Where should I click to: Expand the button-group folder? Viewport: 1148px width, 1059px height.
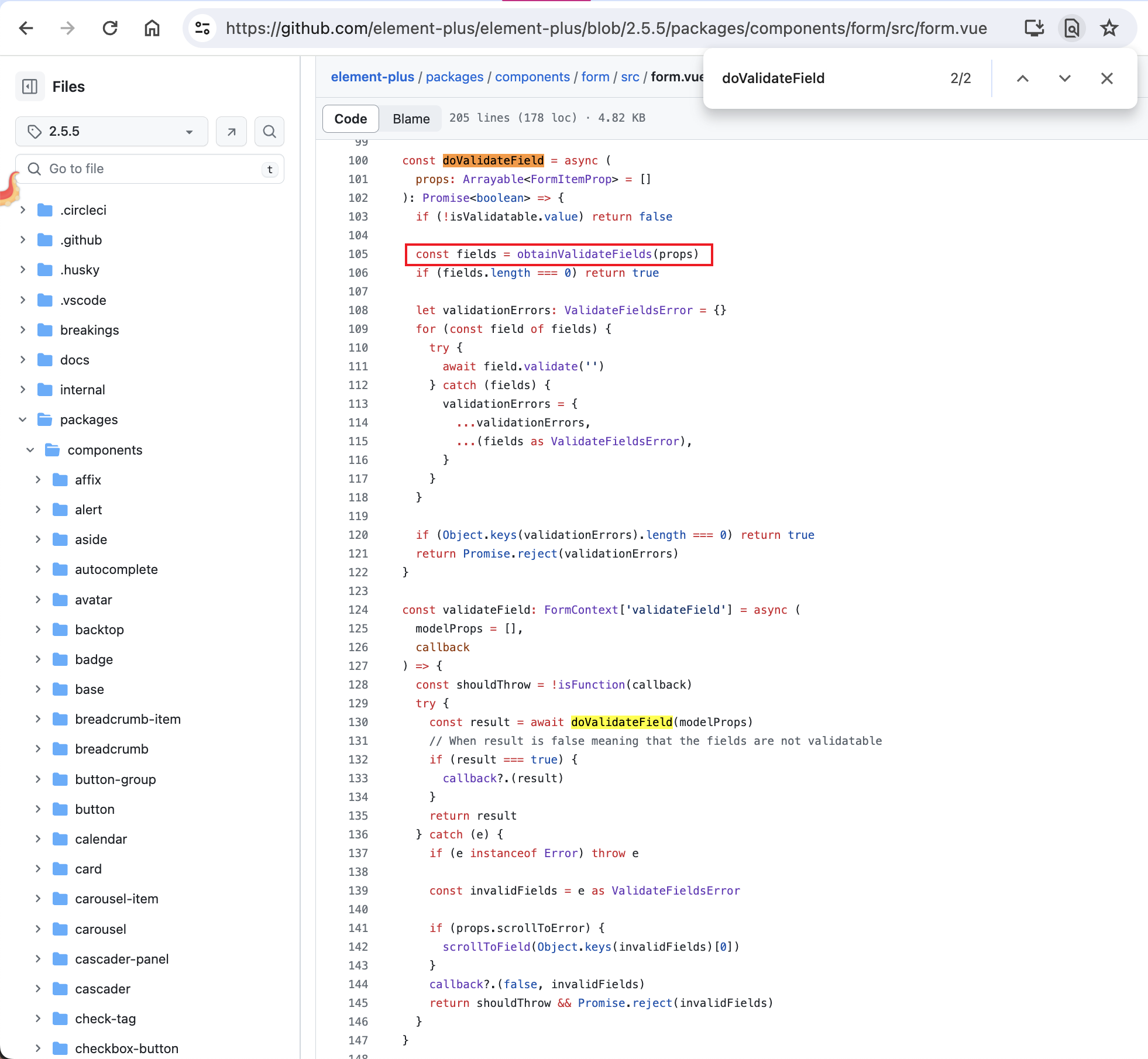pos(38,779)
